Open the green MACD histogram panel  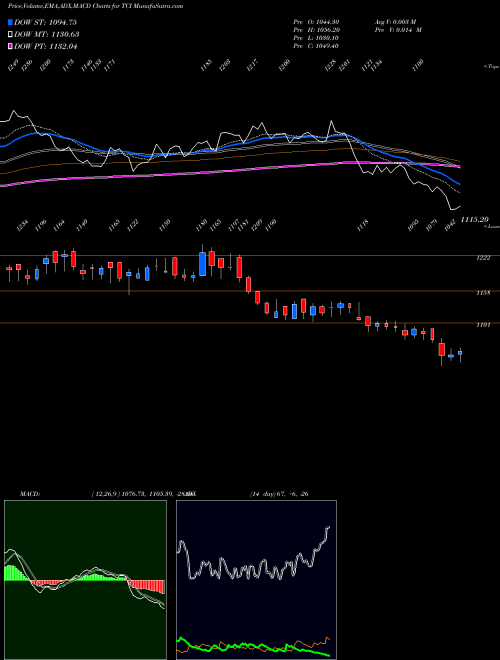[x=85, y=580]
